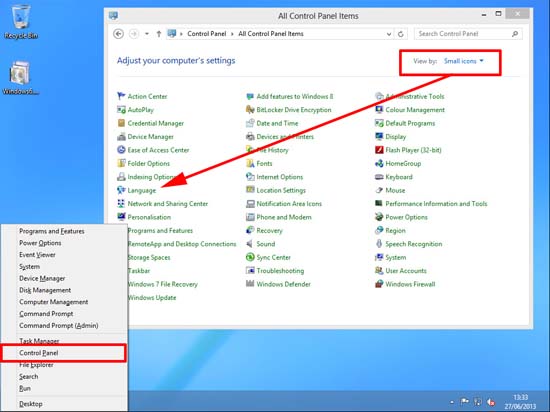Click the HomeGroup icon
The image size is (550, 412).
379,163
